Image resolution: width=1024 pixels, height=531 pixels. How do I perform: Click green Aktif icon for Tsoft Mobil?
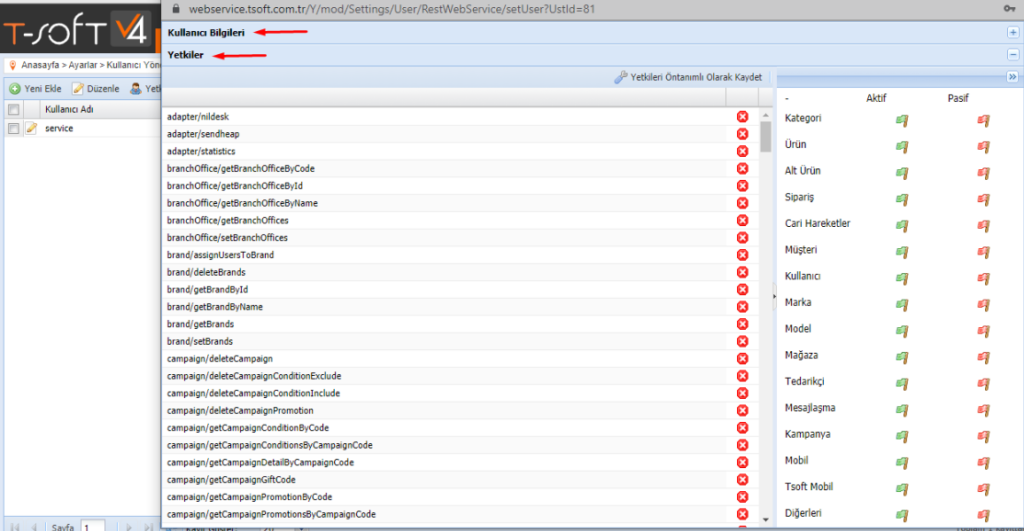click(902, 489)
